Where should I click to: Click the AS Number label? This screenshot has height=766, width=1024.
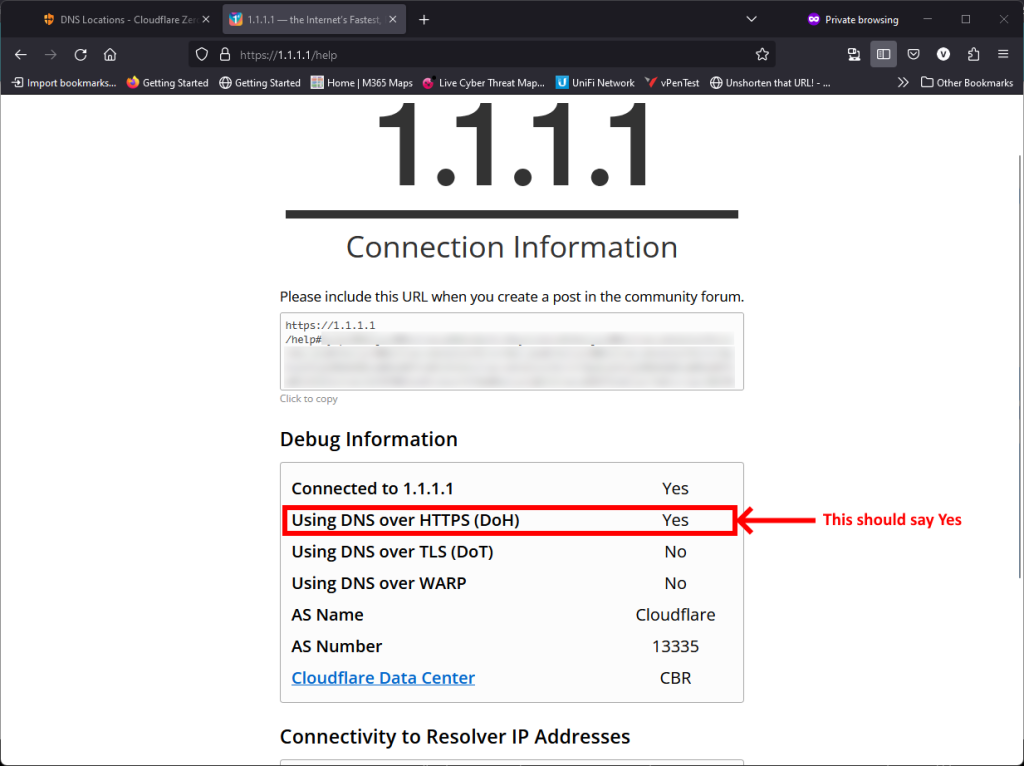tap(337, 646)
